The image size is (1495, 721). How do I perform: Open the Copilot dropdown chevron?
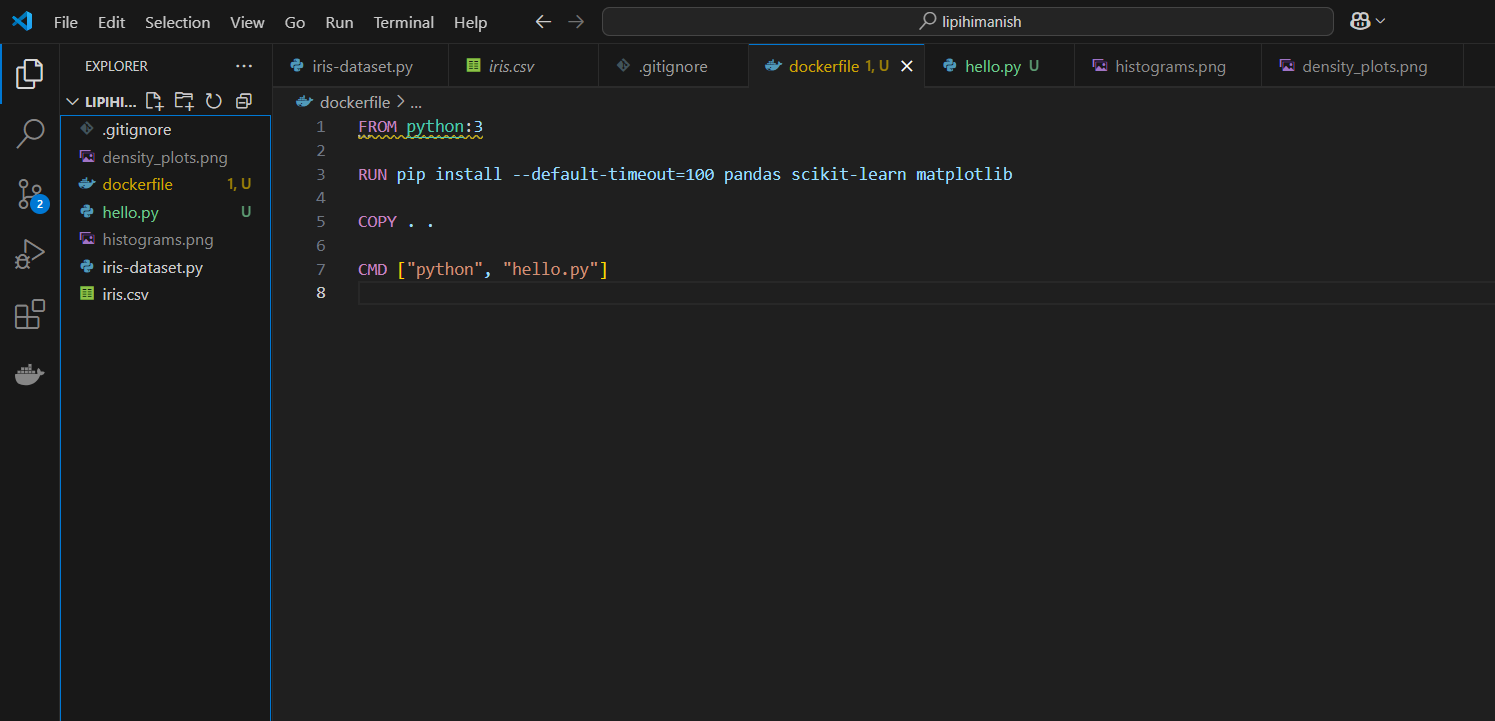[x=1381, y=21]
